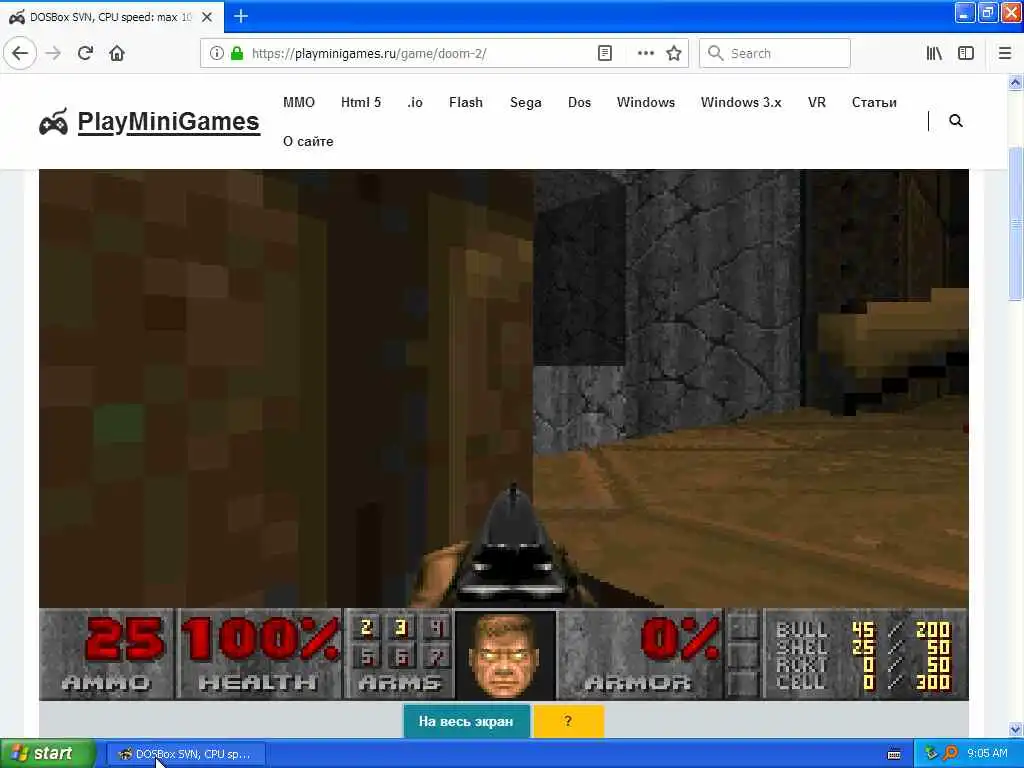The image size is (1024, 768).
Task: Open the Dos games category
Action: coord(579,103)
